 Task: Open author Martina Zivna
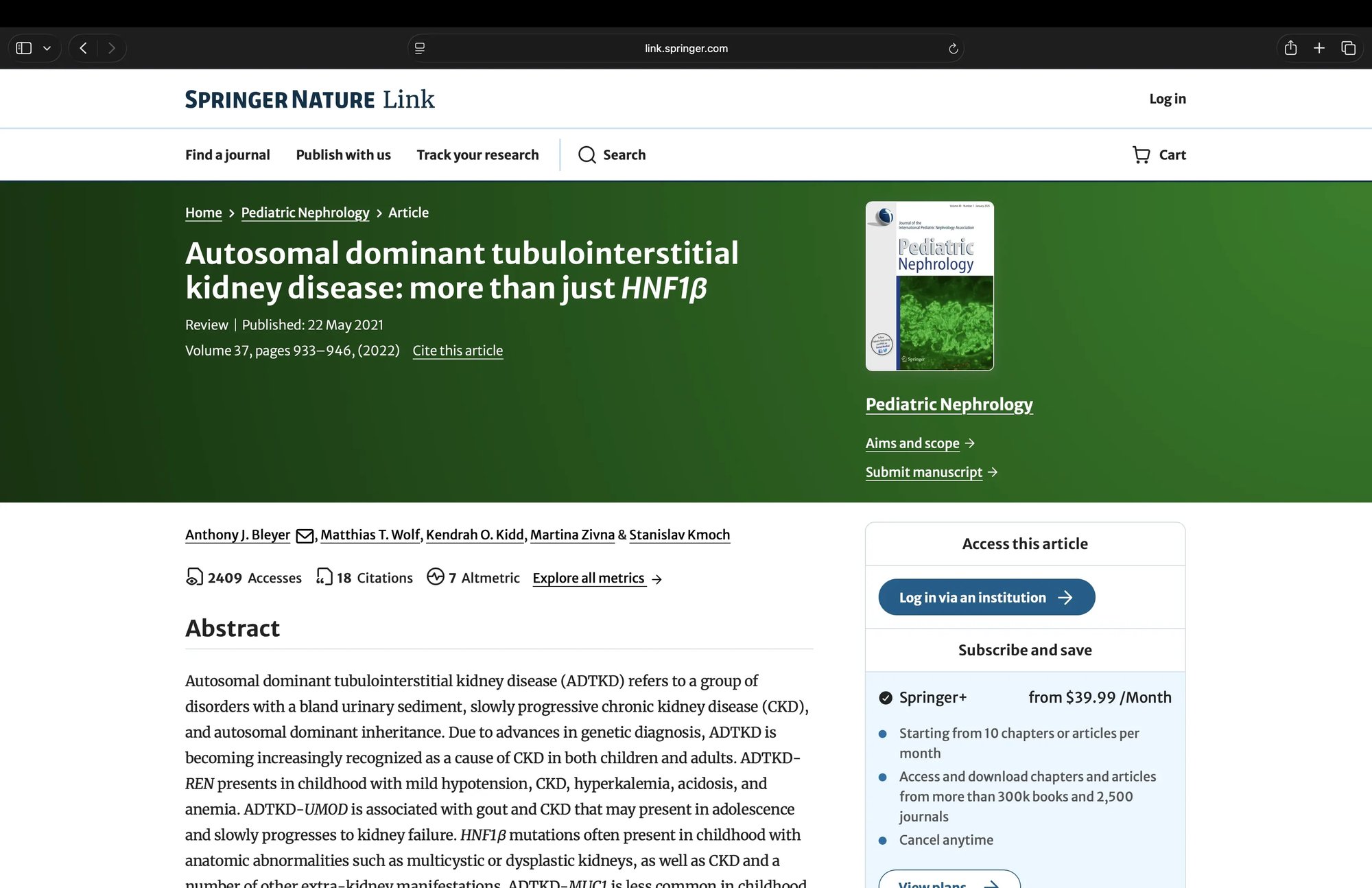[x=572, y=535]
